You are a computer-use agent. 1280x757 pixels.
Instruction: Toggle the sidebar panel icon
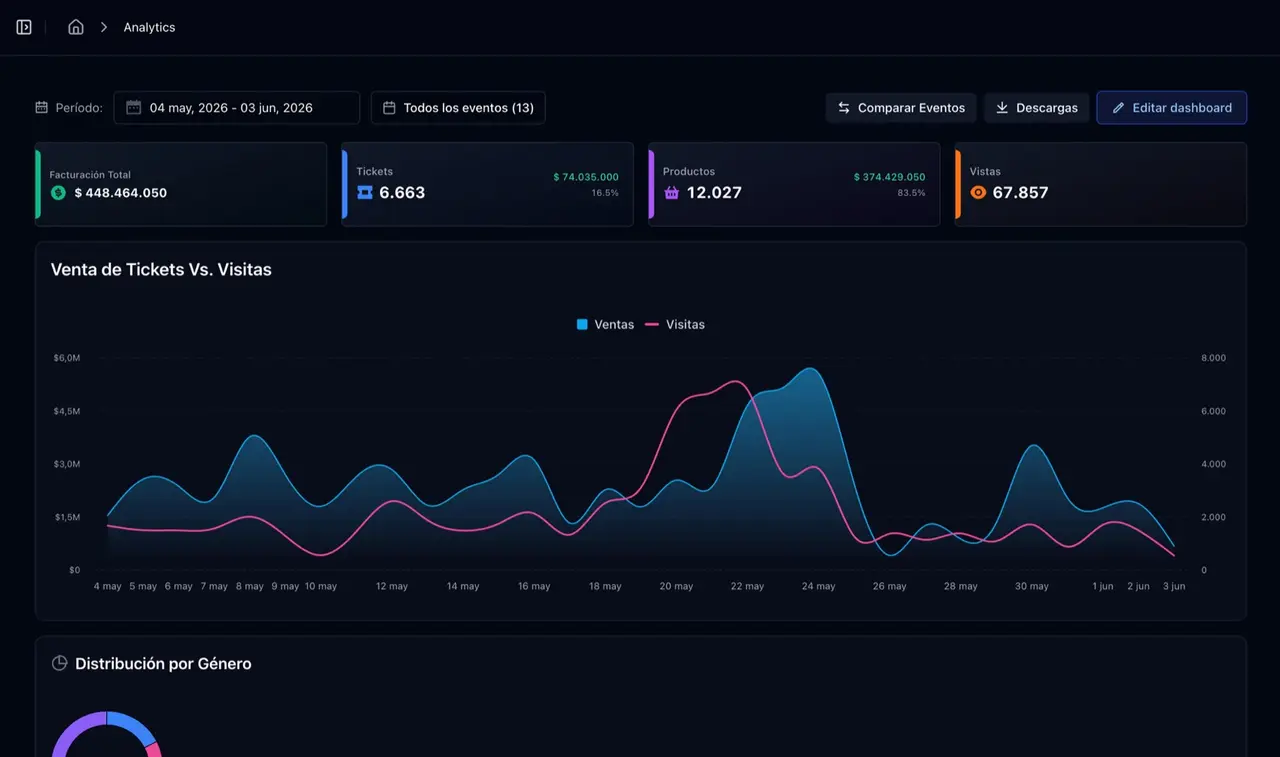tap(24, 27)
